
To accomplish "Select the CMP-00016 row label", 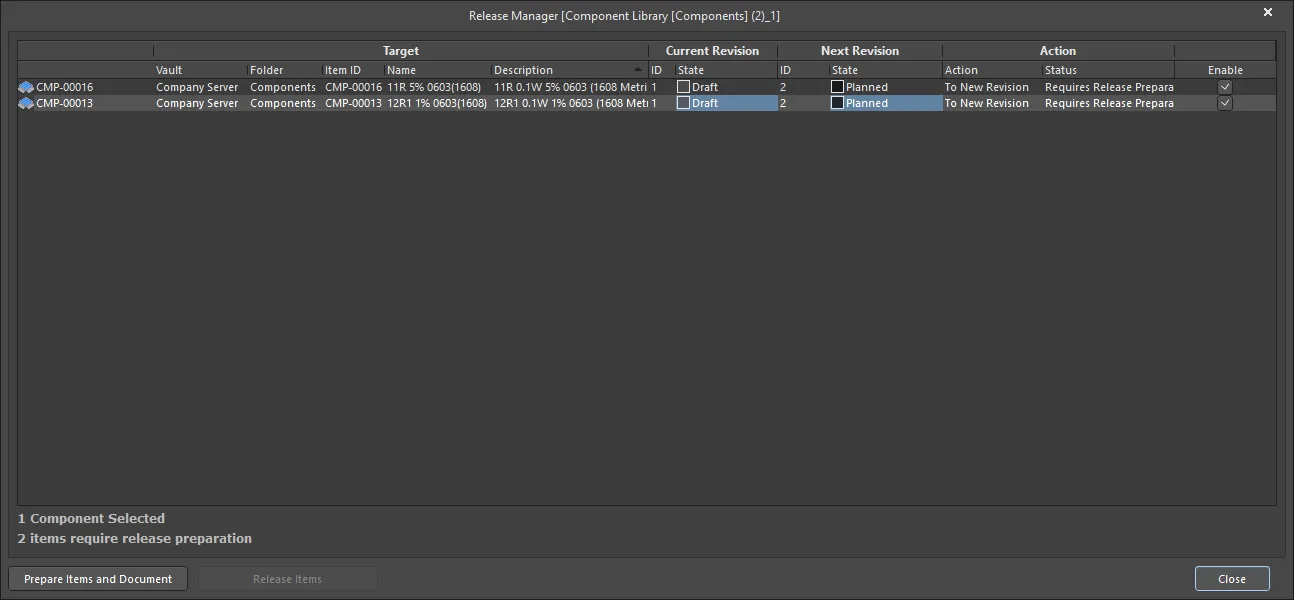I will tap(65, 87).
